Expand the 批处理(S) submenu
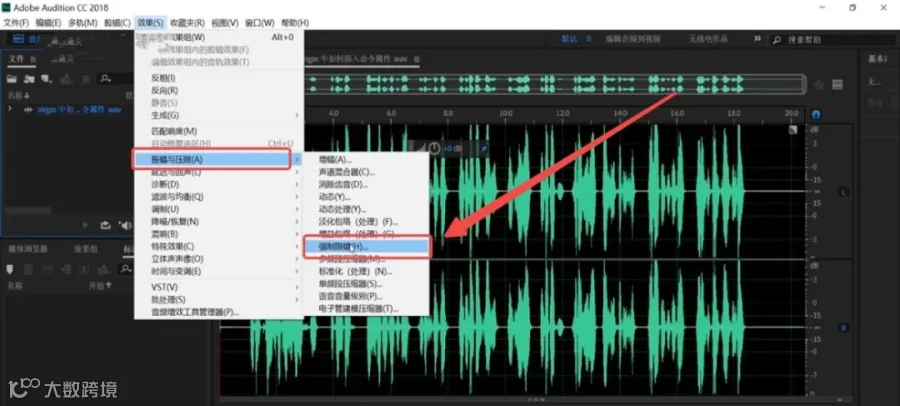 [218, 299]
